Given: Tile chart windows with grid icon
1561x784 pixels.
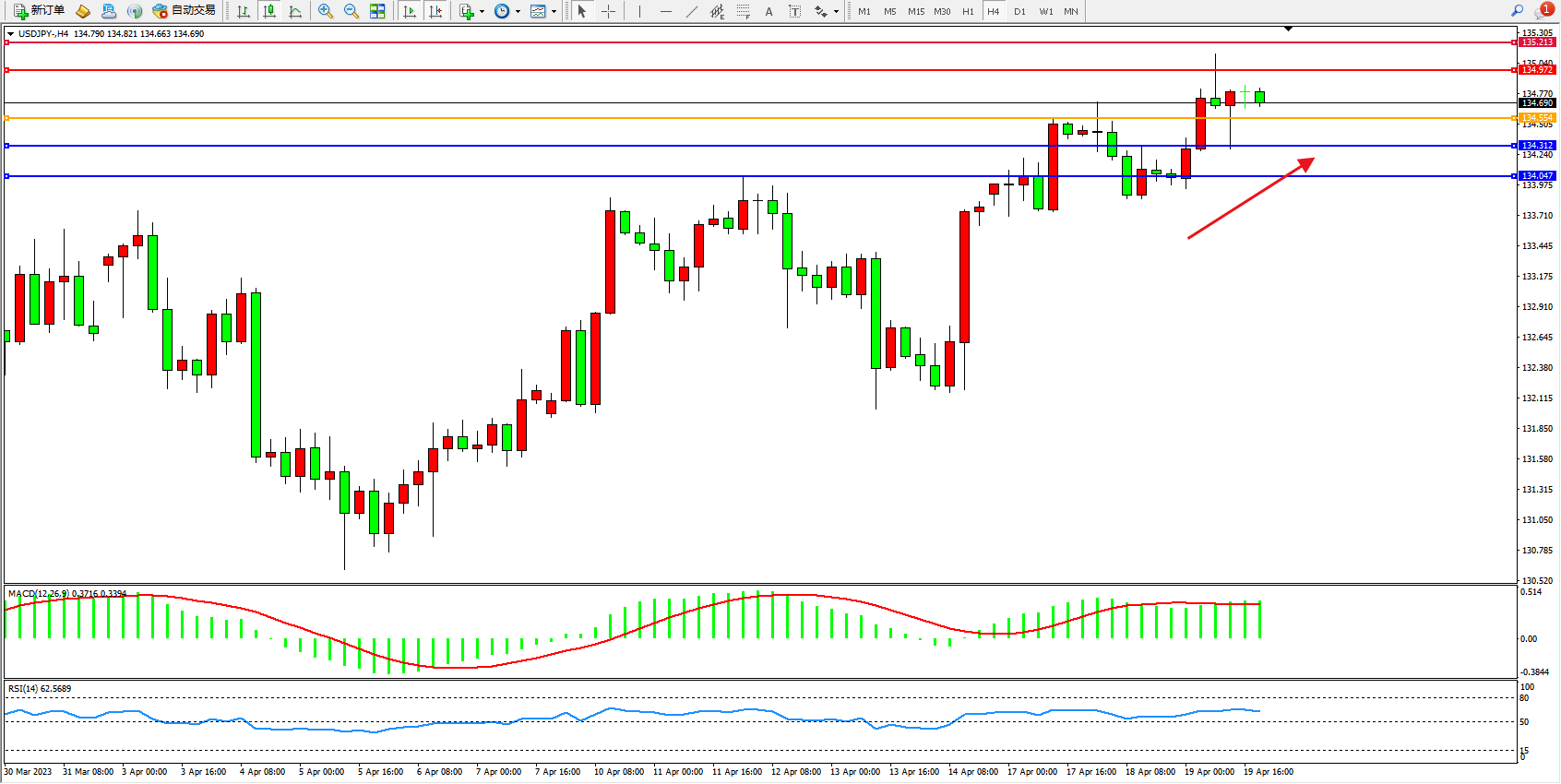Looking at the screenshot, I should [377, 11].
